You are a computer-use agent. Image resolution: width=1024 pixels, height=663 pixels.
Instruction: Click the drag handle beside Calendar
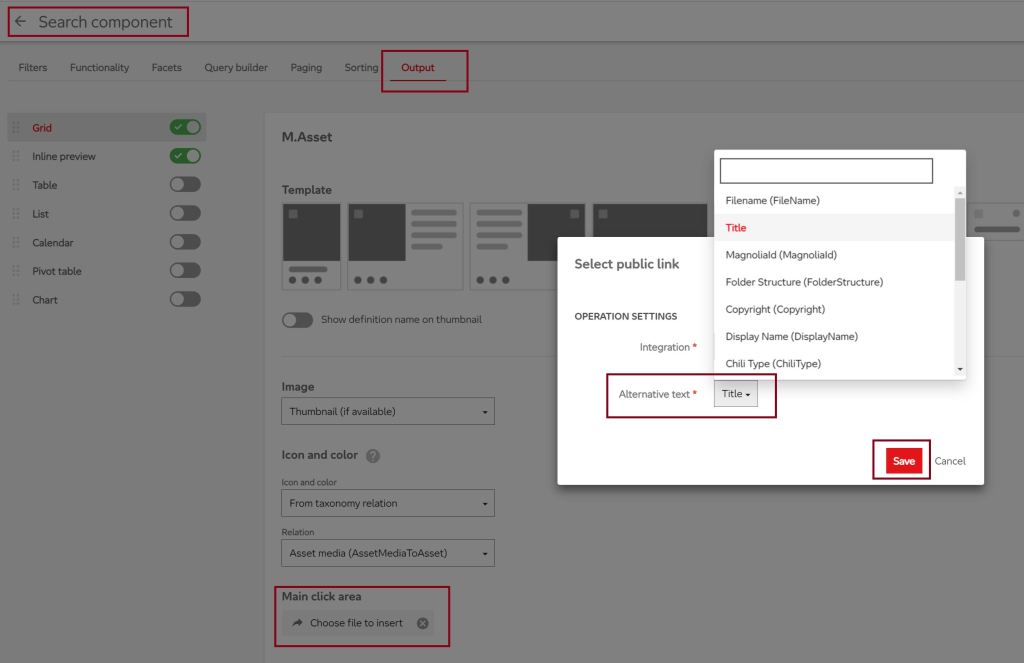pos(15,243)
